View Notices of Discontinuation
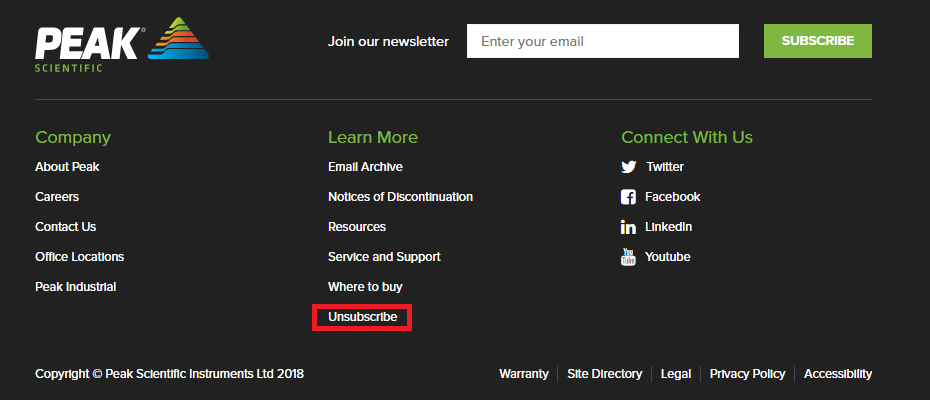The height and width of the screenshot is (400, 930). coord(400,196)
